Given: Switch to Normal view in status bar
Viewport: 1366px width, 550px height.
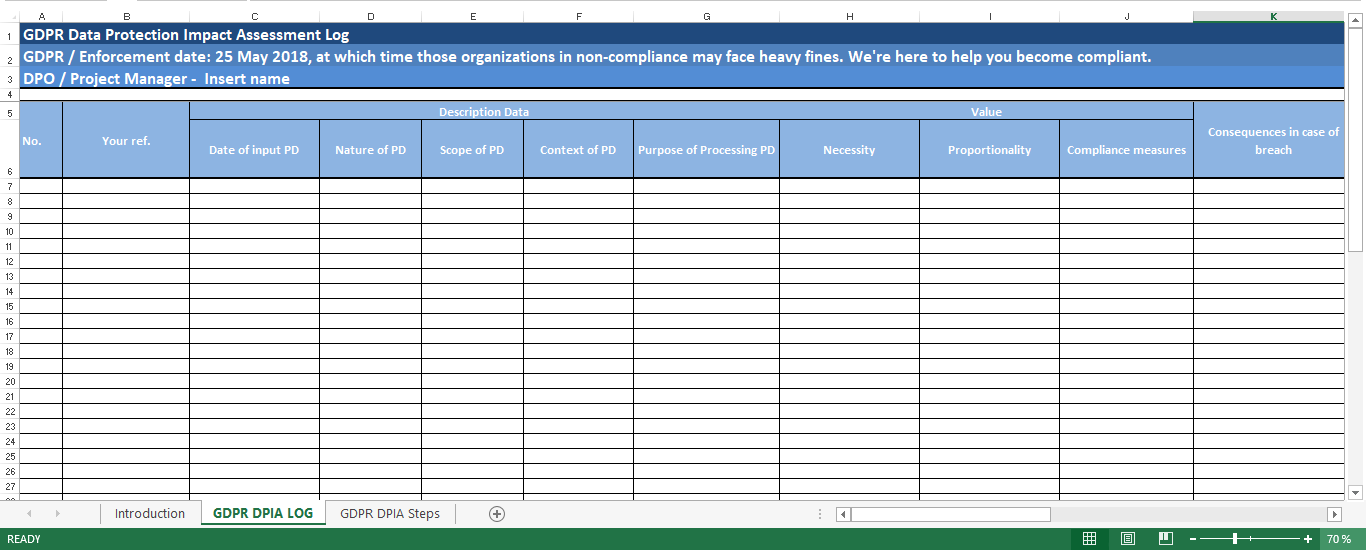Looking at the screenshot, I should point(1089,539).
